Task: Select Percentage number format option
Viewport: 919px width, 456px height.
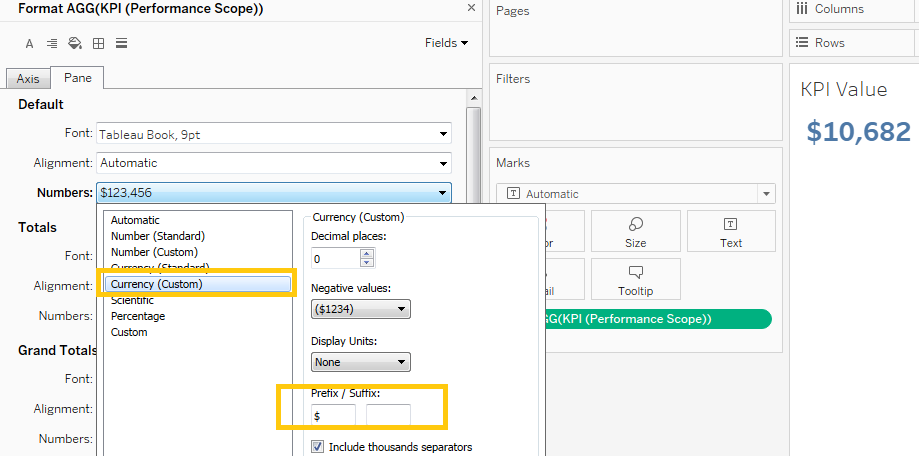Action: (138, 316)
